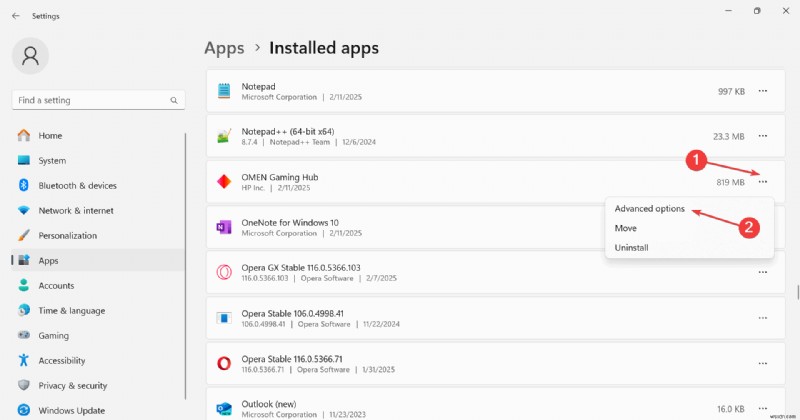Screen dimensions: 800x420
Task: Open System settings in the sidebar
Action: pyautogui.click(x=98, y=161)
